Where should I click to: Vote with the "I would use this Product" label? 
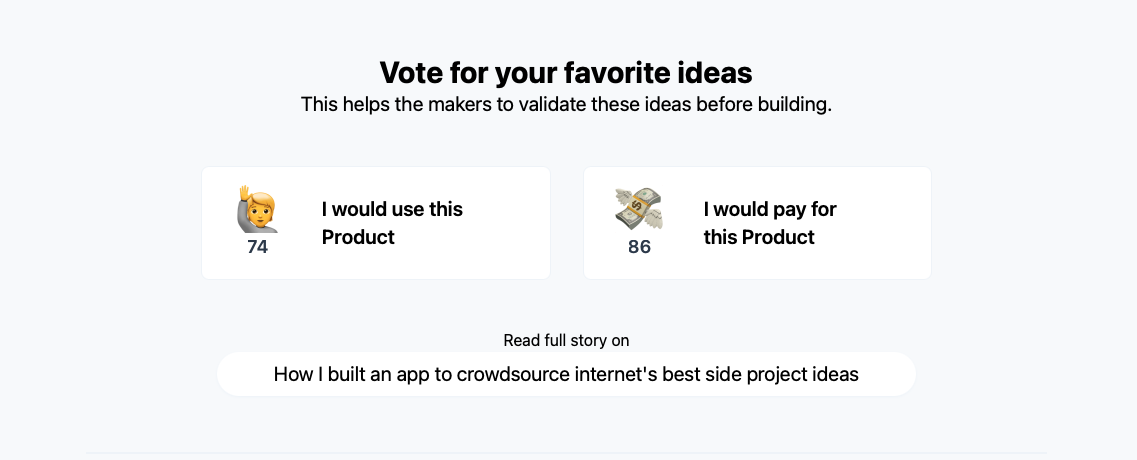point(392,223)
